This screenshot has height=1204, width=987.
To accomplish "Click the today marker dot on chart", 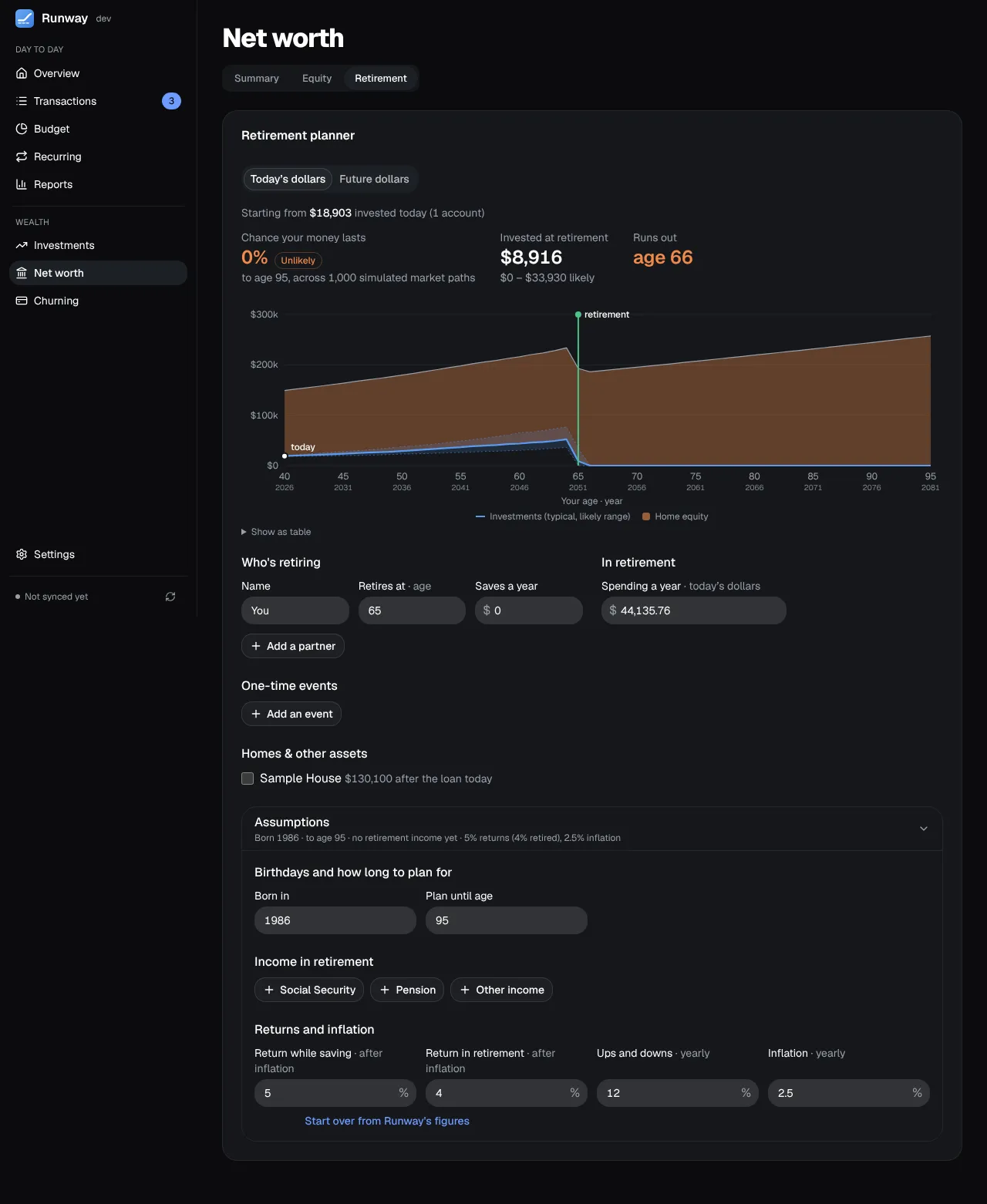I will coord(285,456).
